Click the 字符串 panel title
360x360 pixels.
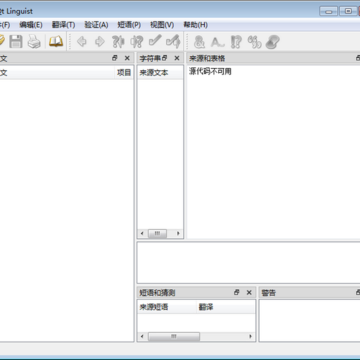pos(150,58)
